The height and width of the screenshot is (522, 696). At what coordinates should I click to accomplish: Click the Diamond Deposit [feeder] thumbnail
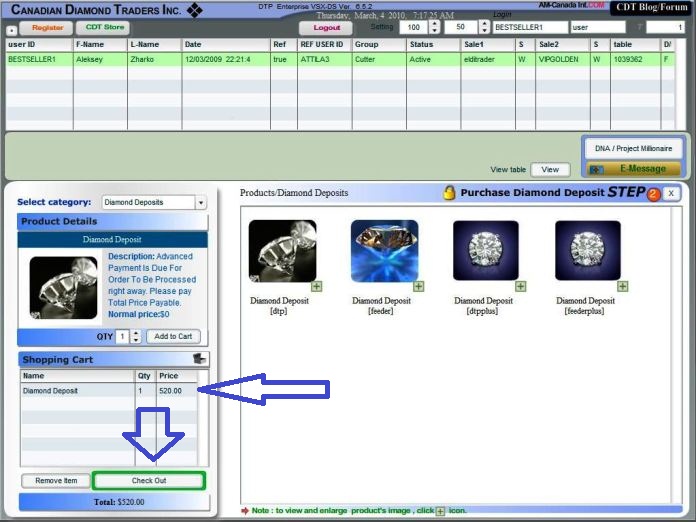coord(384,250)
